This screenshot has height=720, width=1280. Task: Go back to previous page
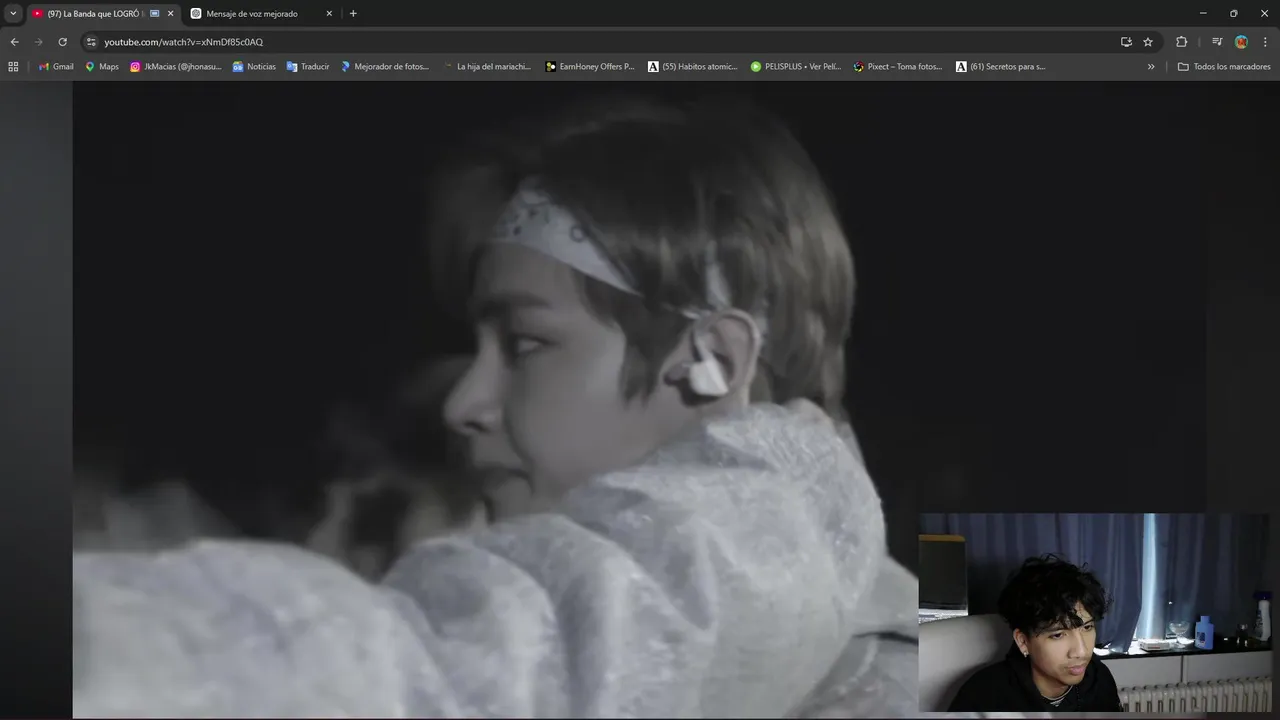coord(14,42)
